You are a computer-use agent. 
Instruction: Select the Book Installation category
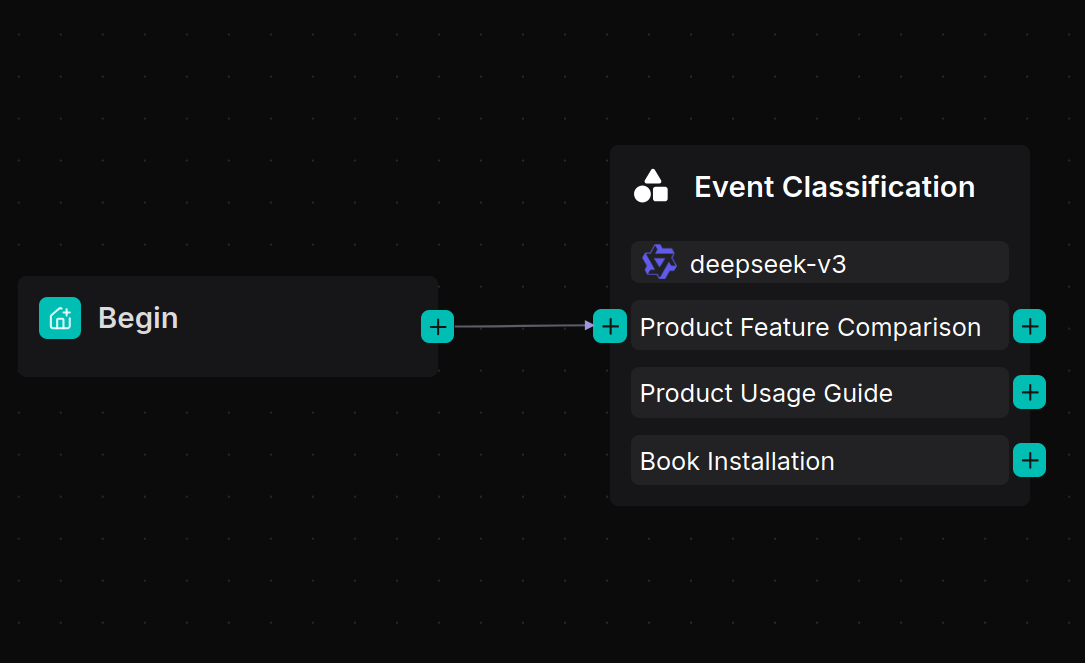[x=819, y=460]
